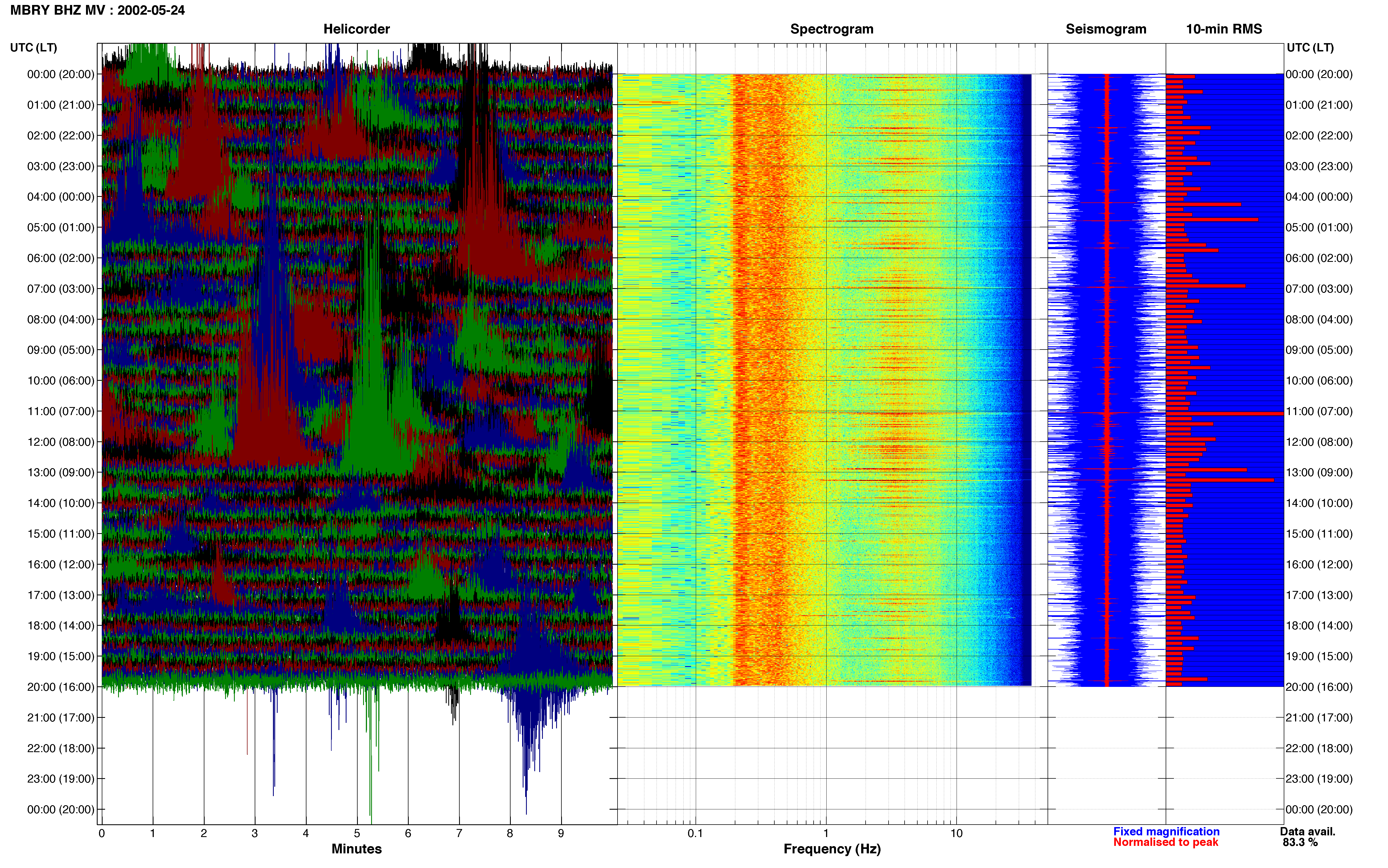The width and height of the screenshot is (1388, 868).
Task: Click frequency axis tick '10'
Action: 956,833
